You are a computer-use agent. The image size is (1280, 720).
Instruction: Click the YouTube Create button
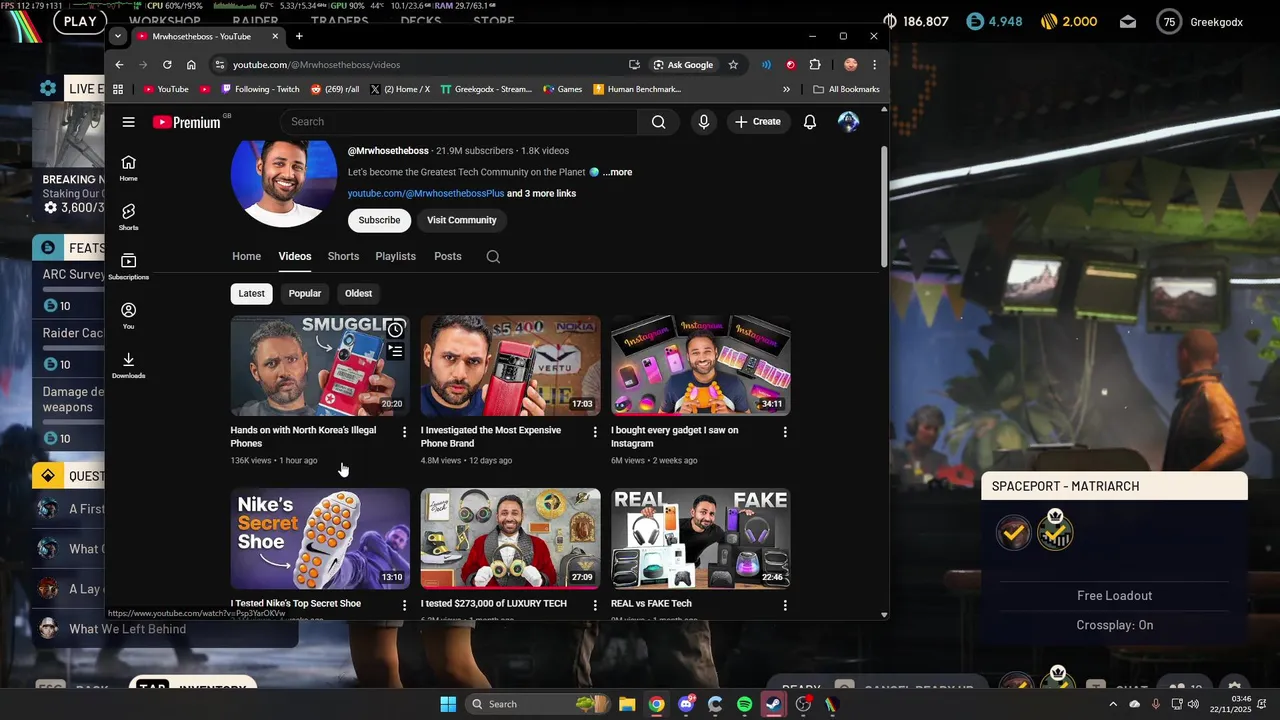(757, 122)
